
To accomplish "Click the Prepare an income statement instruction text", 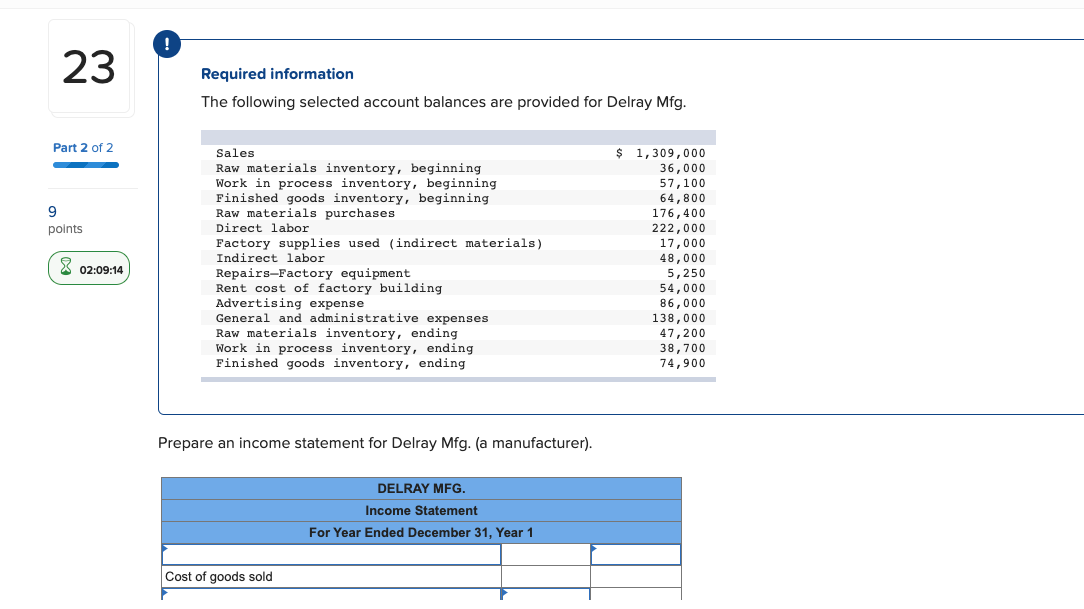I will tap(374, 442).
